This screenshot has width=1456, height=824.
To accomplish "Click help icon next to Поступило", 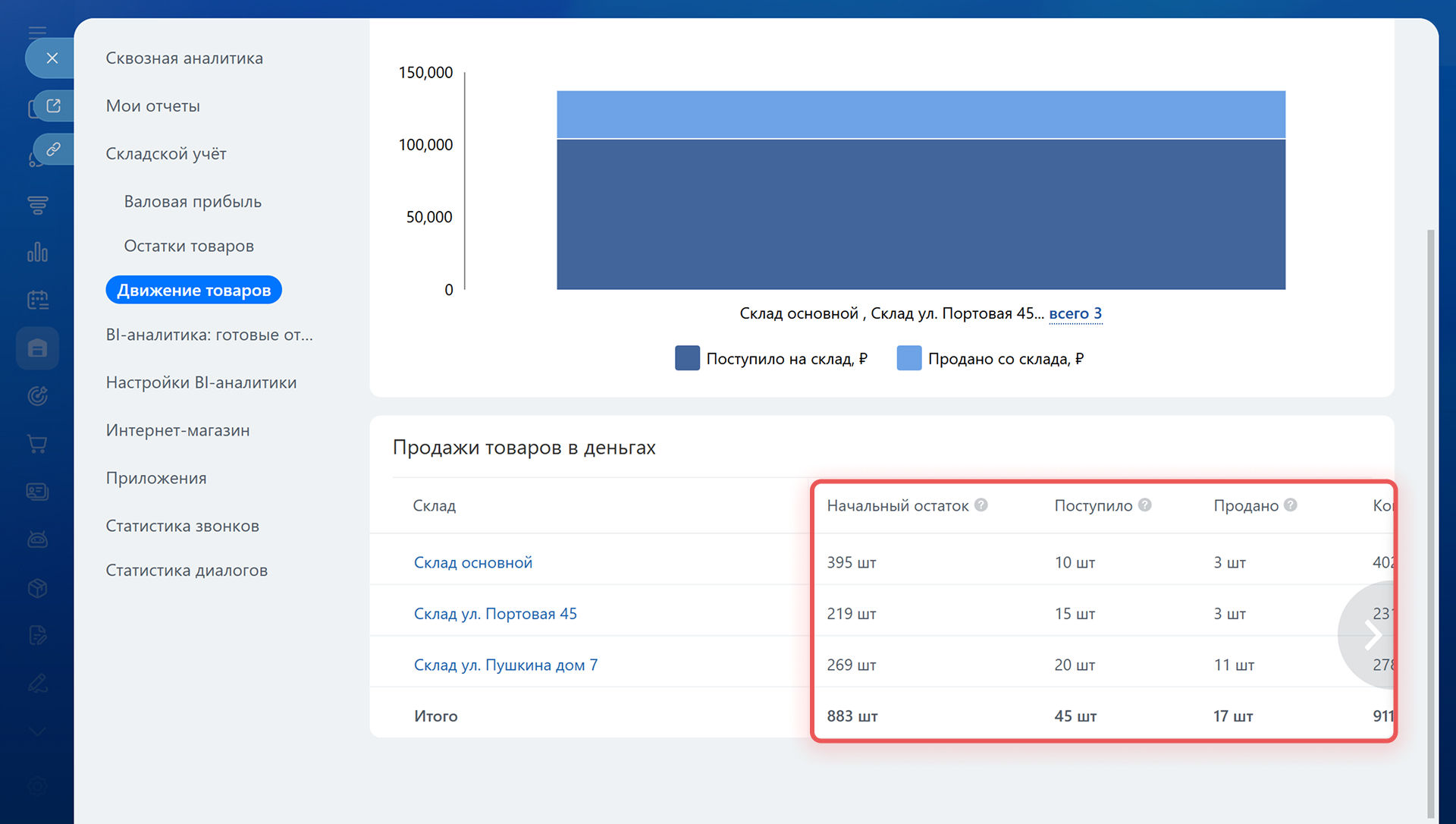I will [x=1144, y=505].
